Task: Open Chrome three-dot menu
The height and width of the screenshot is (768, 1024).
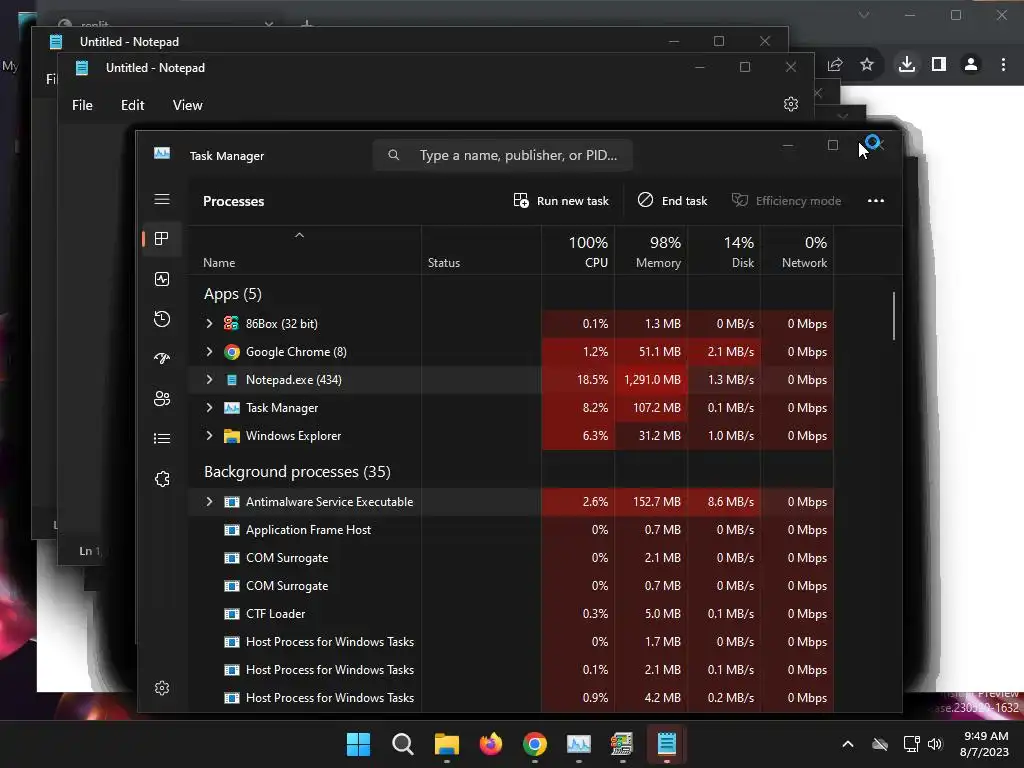Action: tap(1004, 64)
